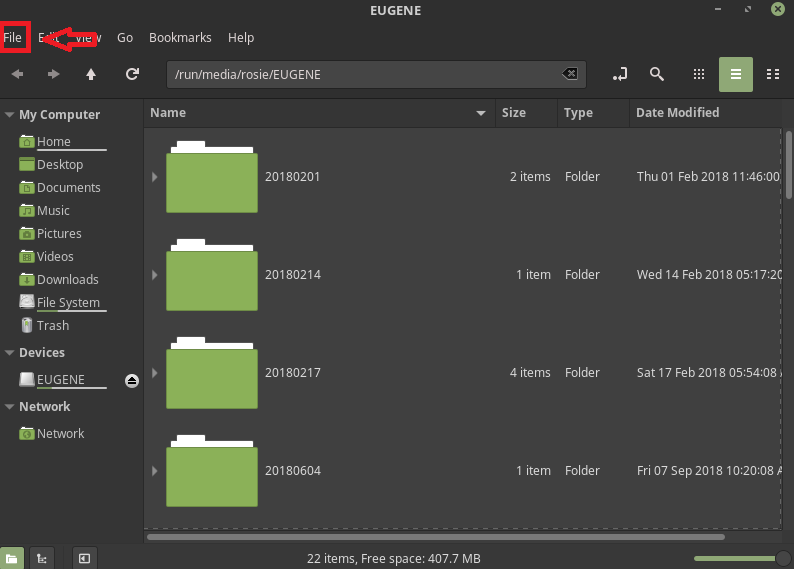Open Home in the sidebar
The height and width of the screenshot is (569, 794).
53,142
